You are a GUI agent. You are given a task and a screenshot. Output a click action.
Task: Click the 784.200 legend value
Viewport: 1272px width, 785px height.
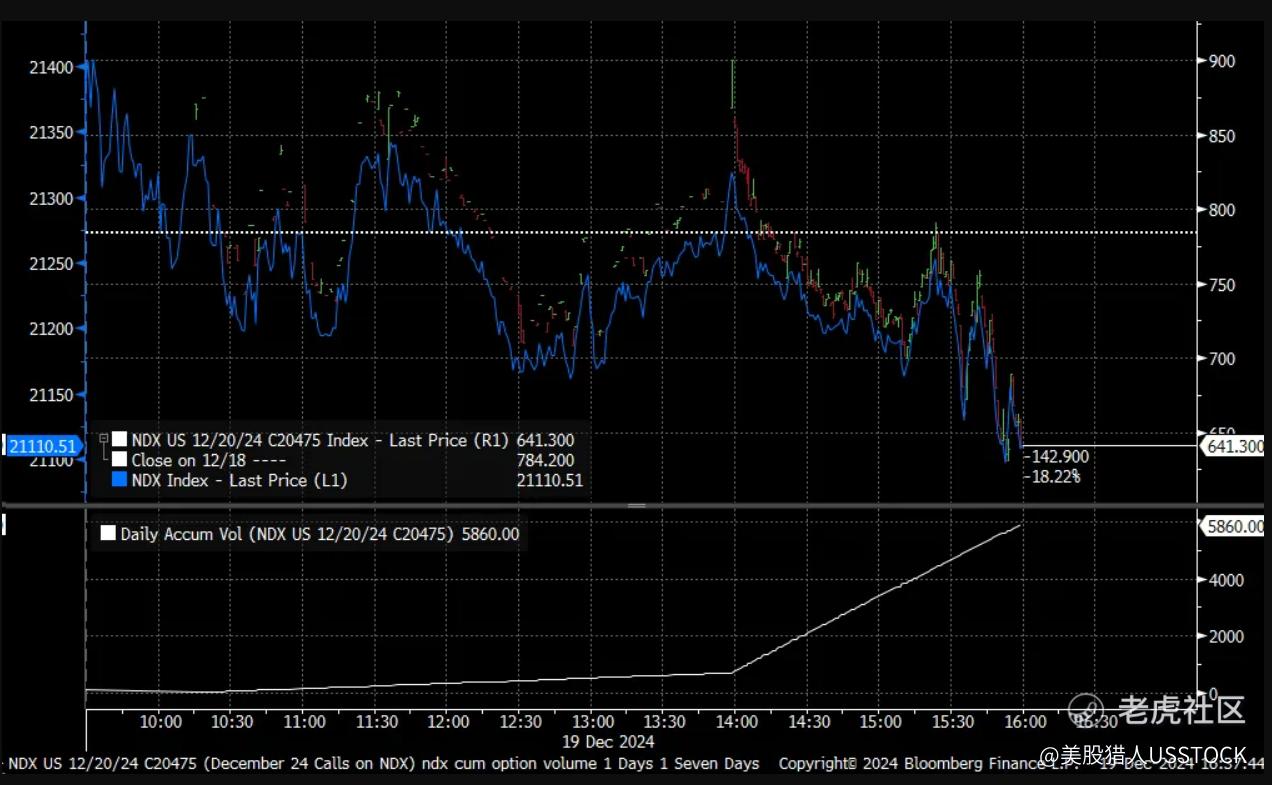pos(545,460)
